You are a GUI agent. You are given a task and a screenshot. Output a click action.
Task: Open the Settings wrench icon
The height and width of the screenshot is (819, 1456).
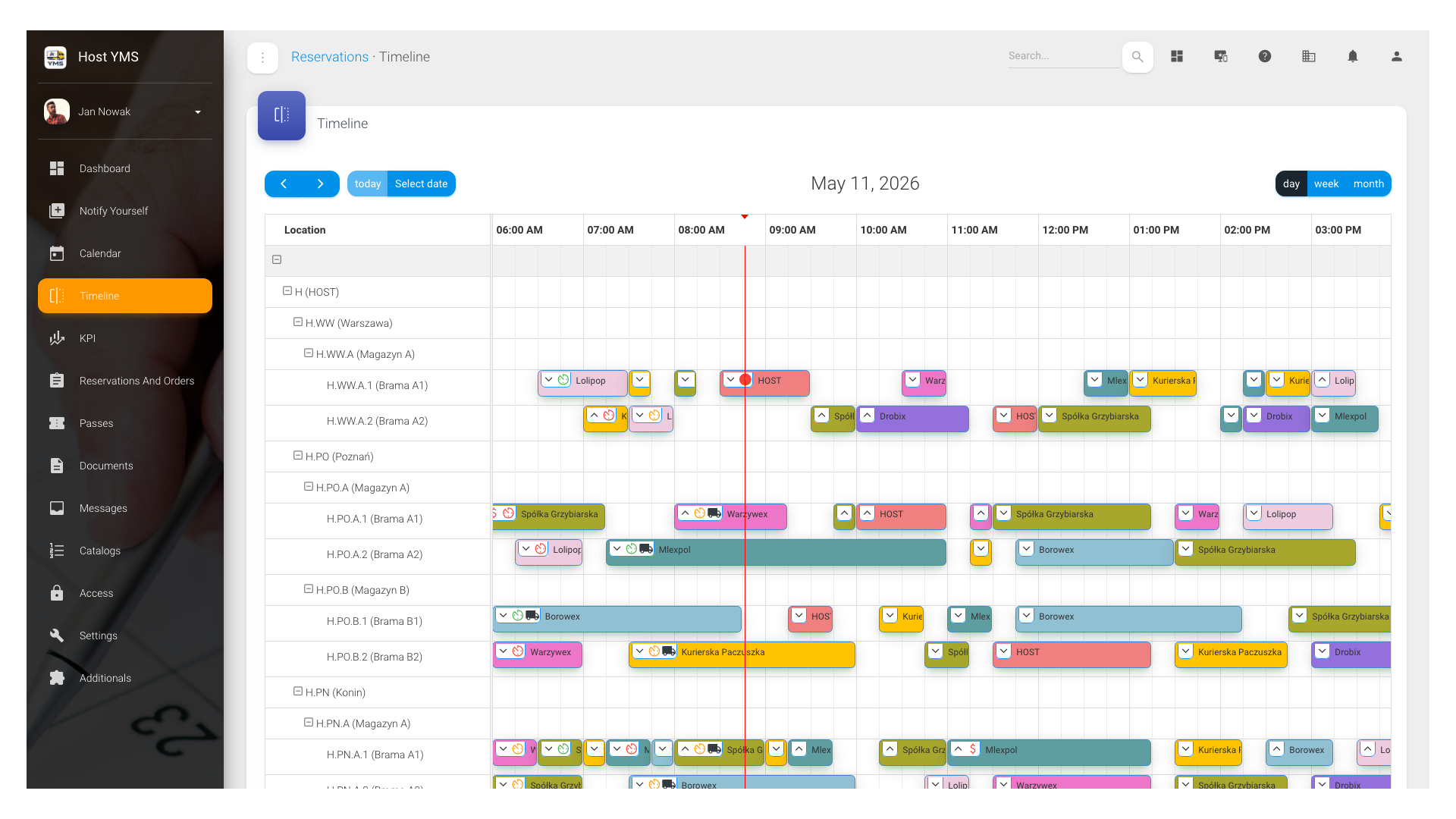pyautogui.click(x=57, y=635)
